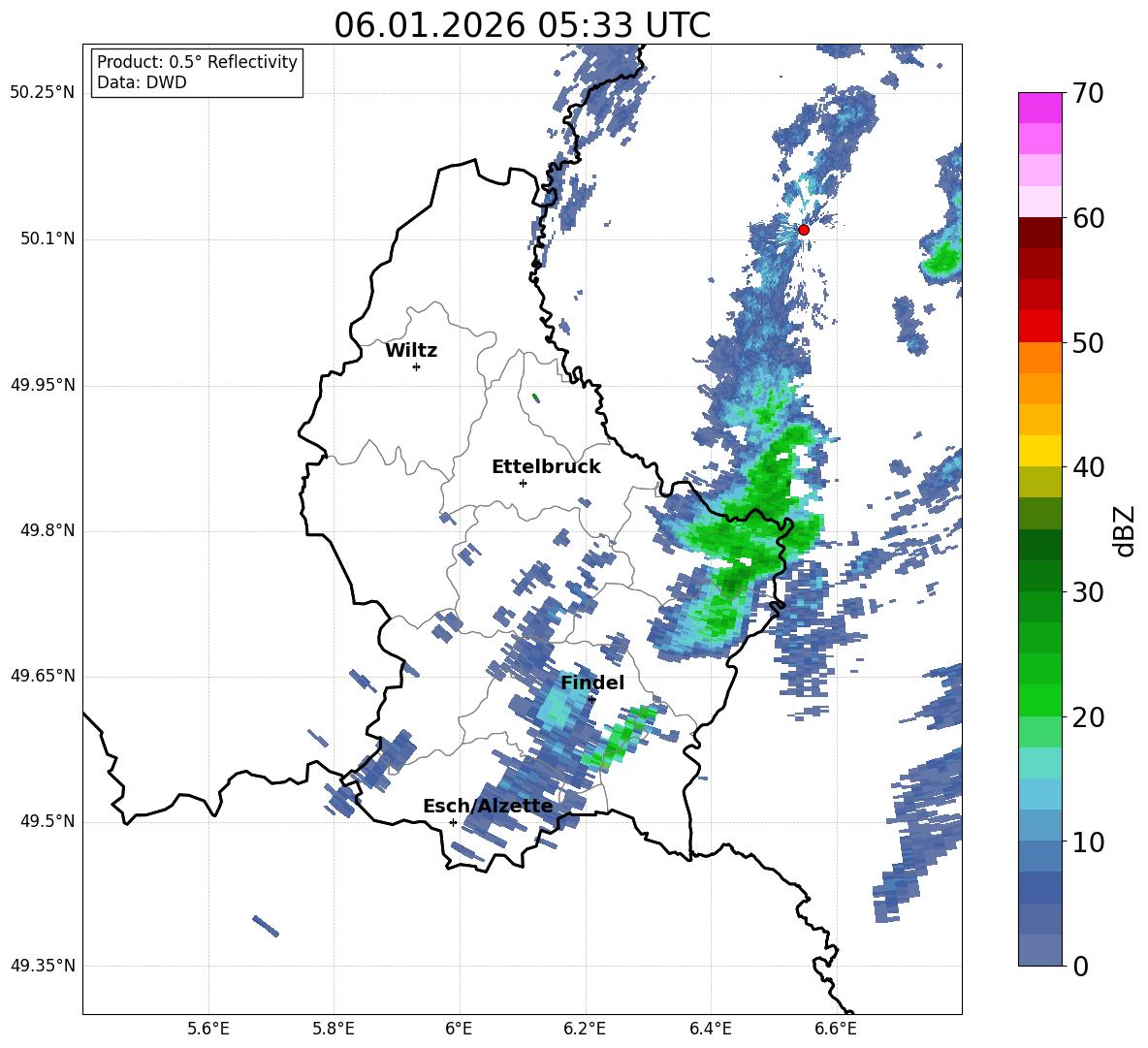1148x1048 pixels.
Task: Click the Ettelbruck city label
Action: pos(546,467)
